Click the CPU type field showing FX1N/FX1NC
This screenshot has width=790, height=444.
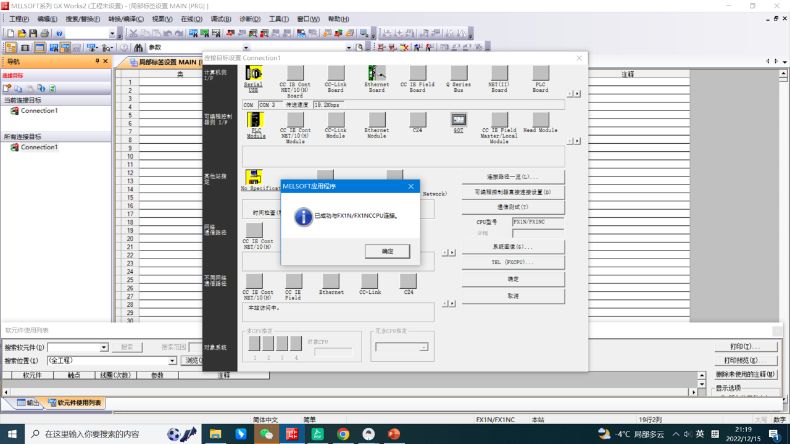pos(538,222)
